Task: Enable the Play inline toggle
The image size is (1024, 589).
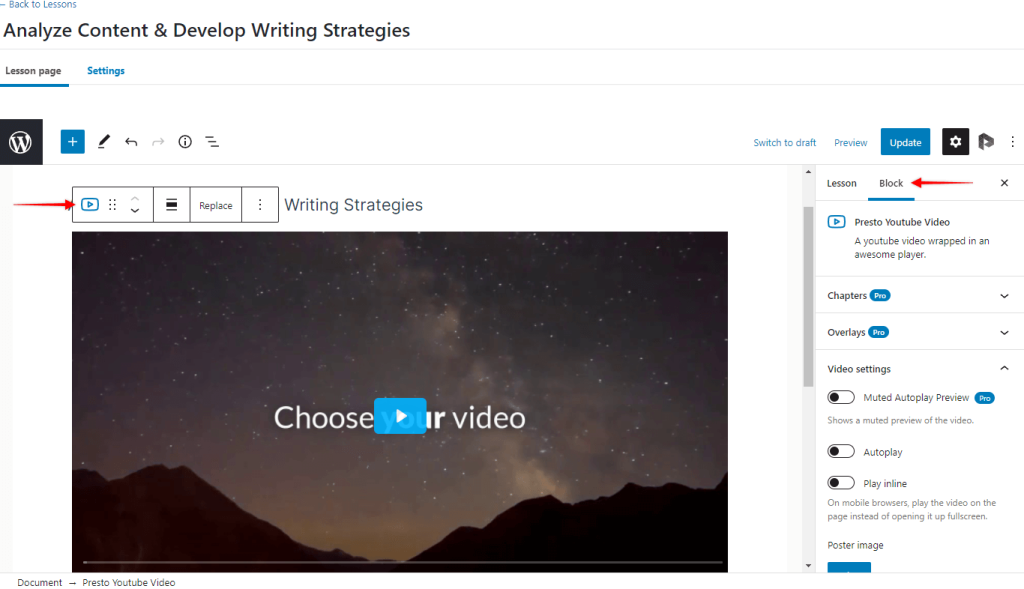Action: pyautogui.click(x=840, y=483)
